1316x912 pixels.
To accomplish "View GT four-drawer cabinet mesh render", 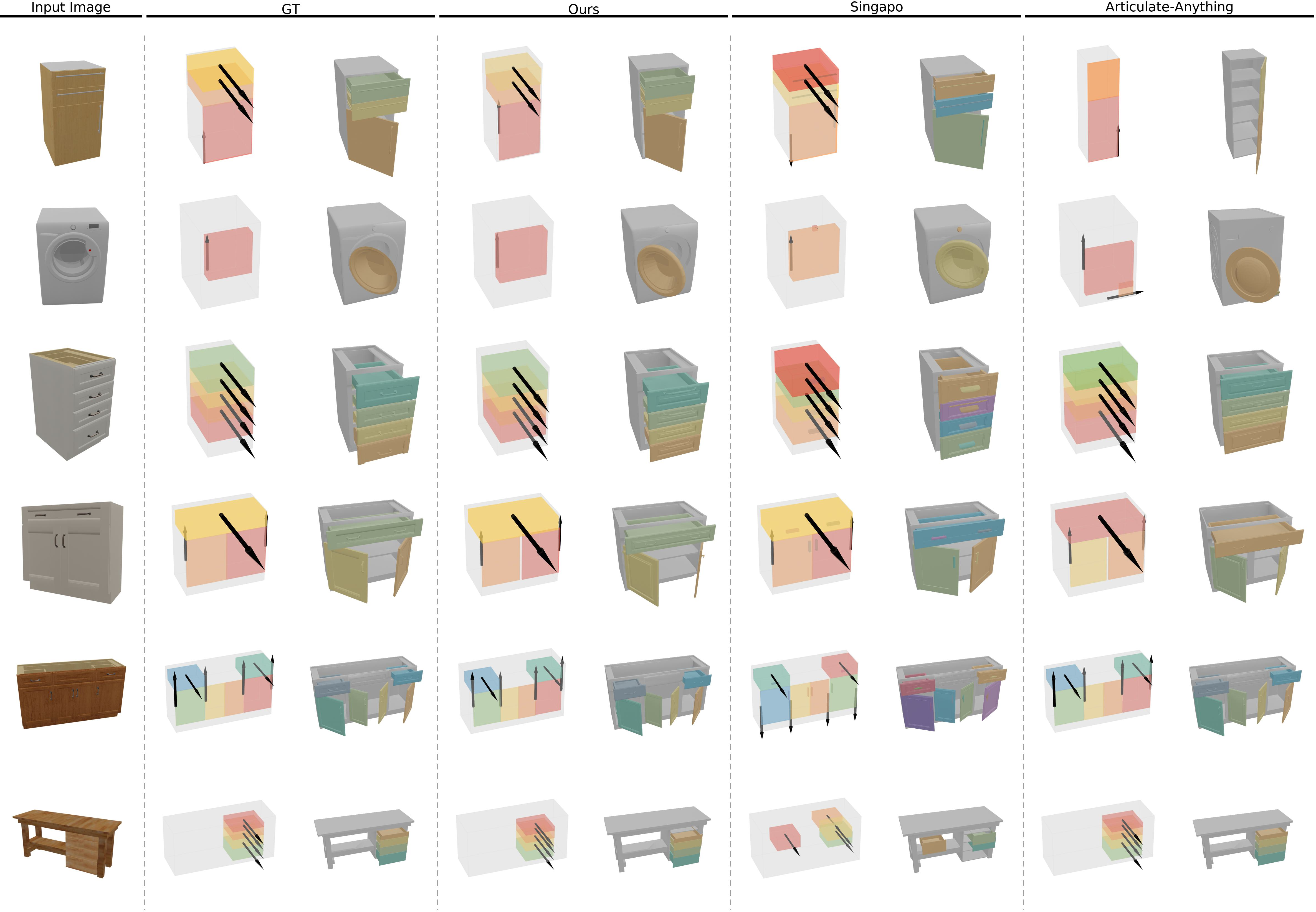I will tap(376, 405).
